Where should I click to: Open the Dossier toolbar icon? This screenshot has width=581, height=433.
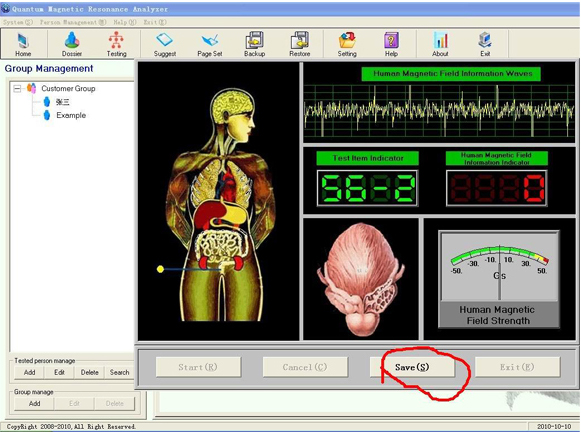click(x=72, y=44)
